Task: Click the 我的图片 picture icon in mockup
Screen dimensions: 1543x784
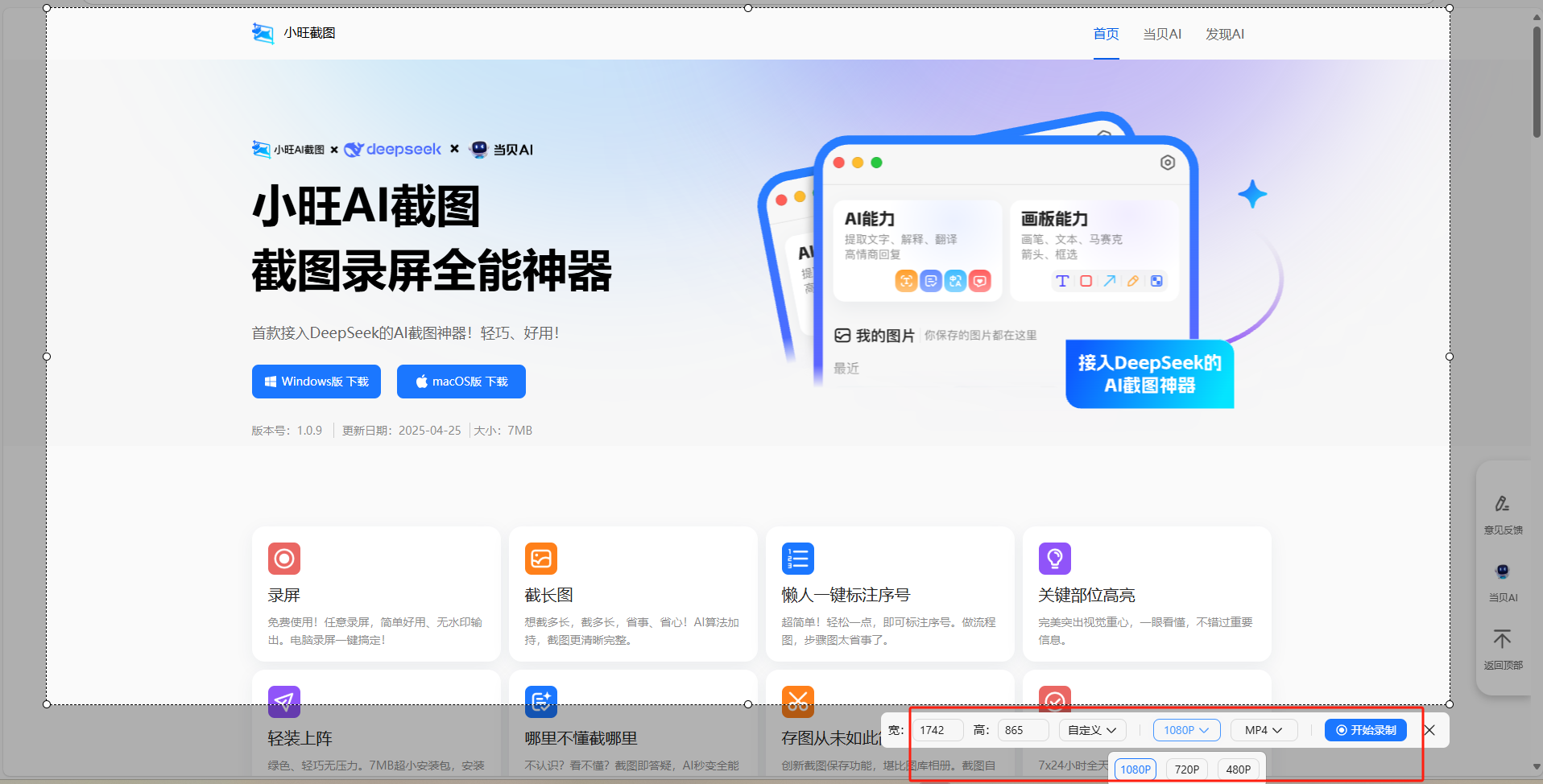Action: coord(842,336)
